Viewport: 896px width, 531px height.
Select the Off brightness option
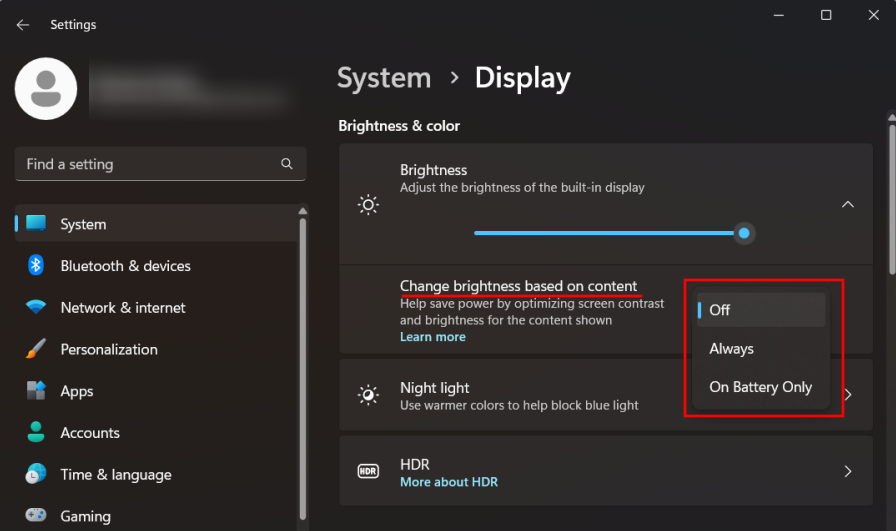tap(760, 310)
